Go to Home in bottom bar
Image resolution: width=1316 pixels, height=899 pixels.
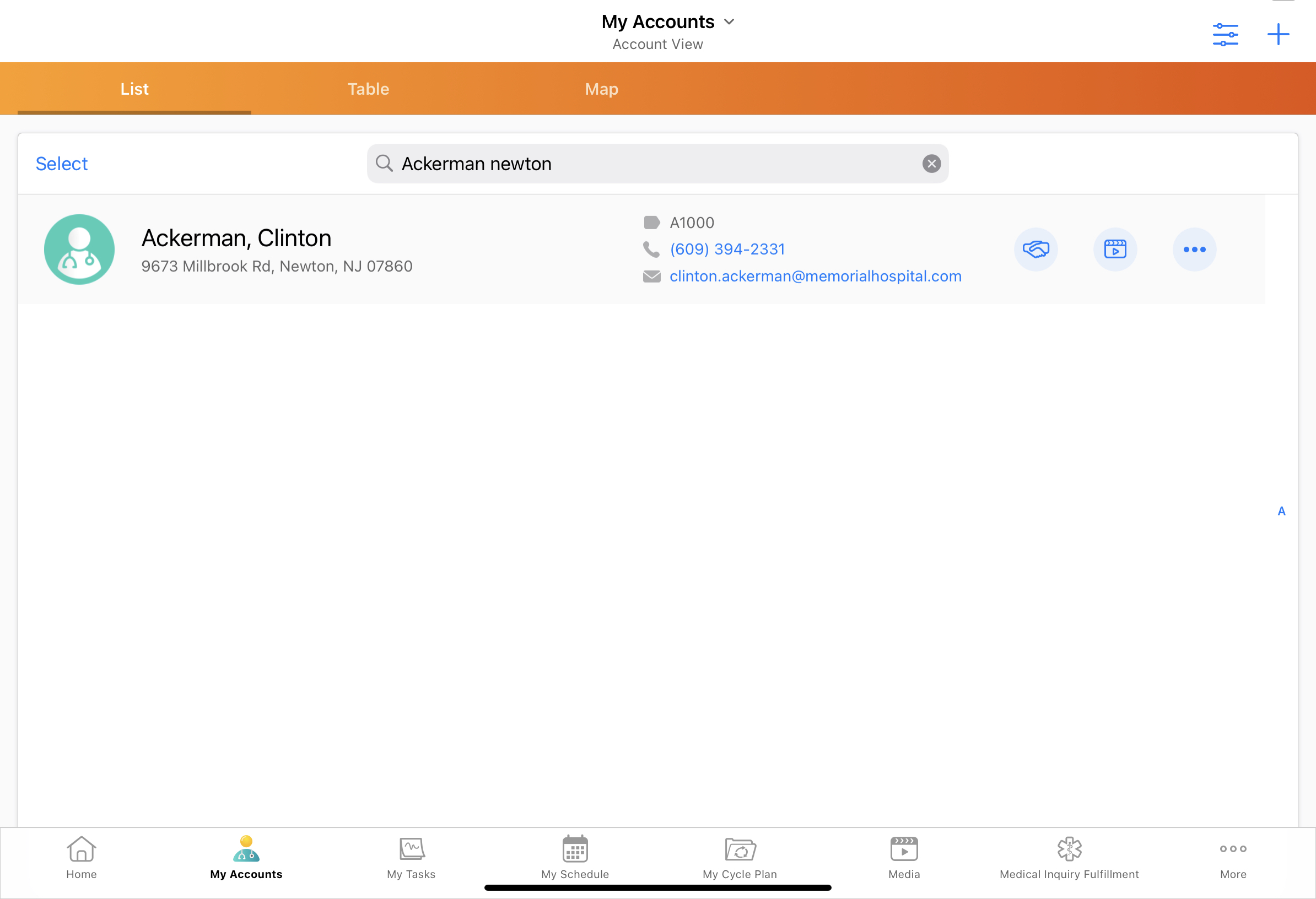coord(82,857)
